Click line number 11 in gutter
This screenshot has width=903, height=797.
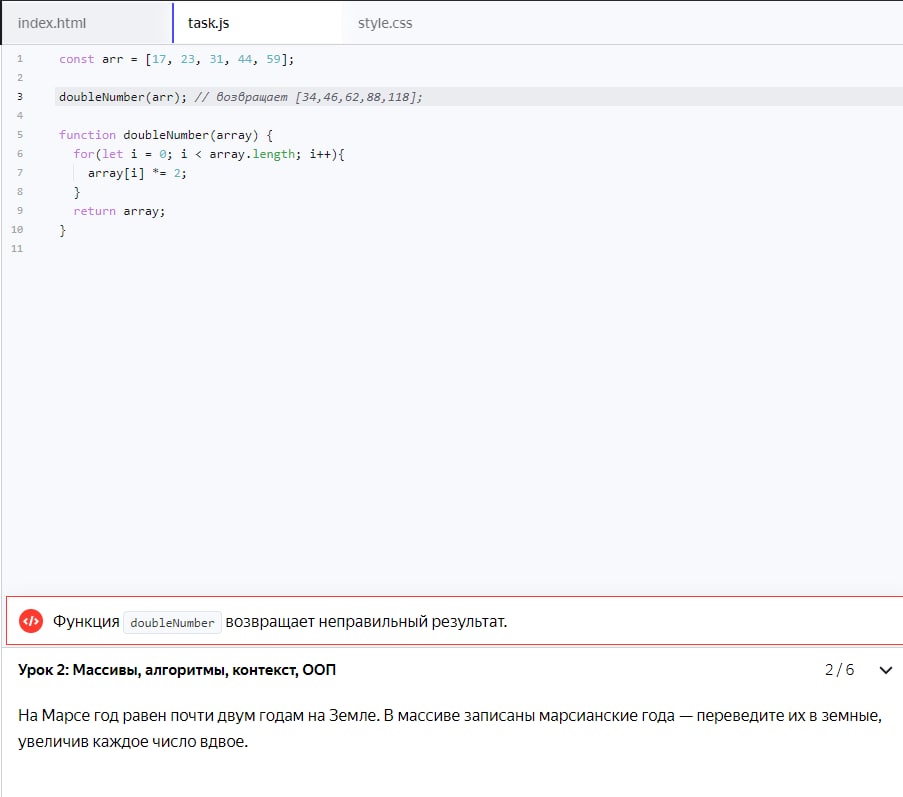coord(17,249)
